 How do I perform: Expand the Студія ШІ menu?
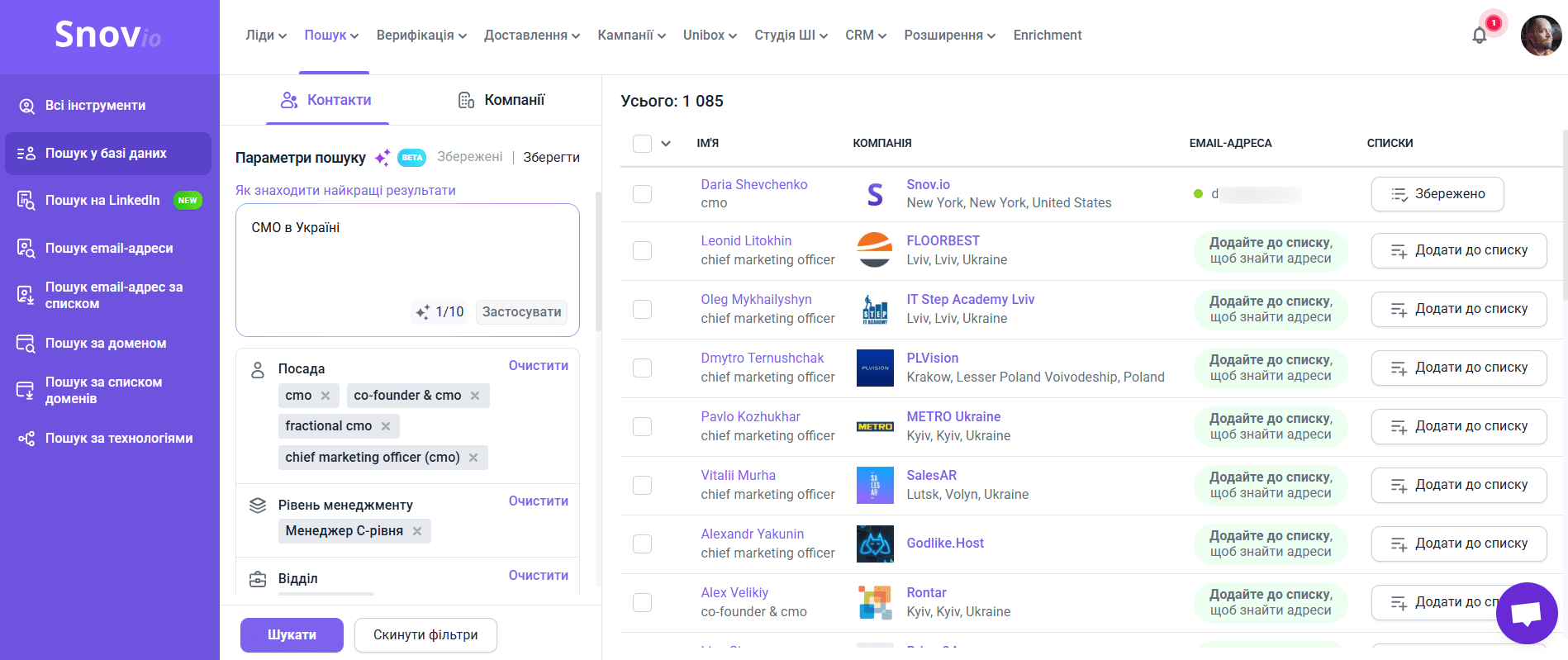coord(791,36)
